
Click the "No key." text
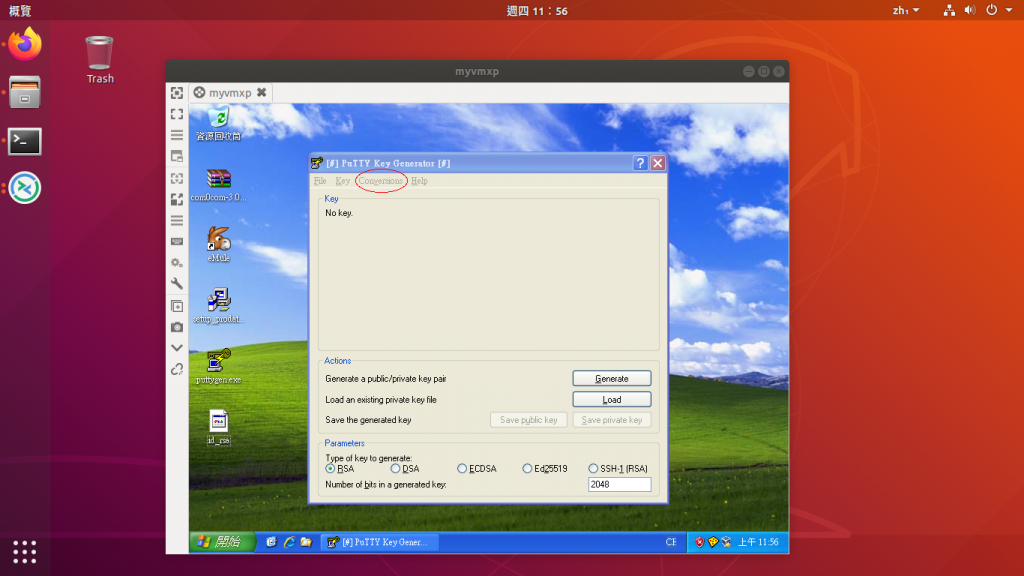[x=339, y=213]
